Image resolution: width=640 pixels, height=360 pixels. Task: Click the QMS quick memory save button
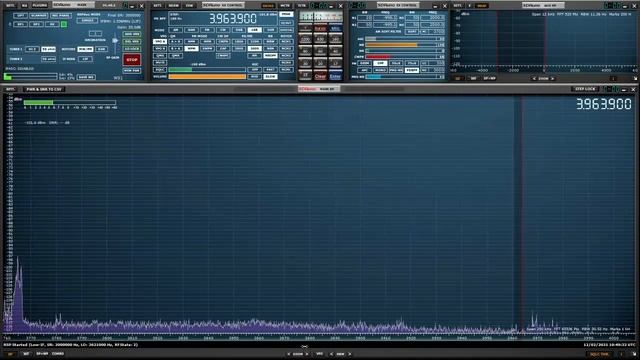160,56
